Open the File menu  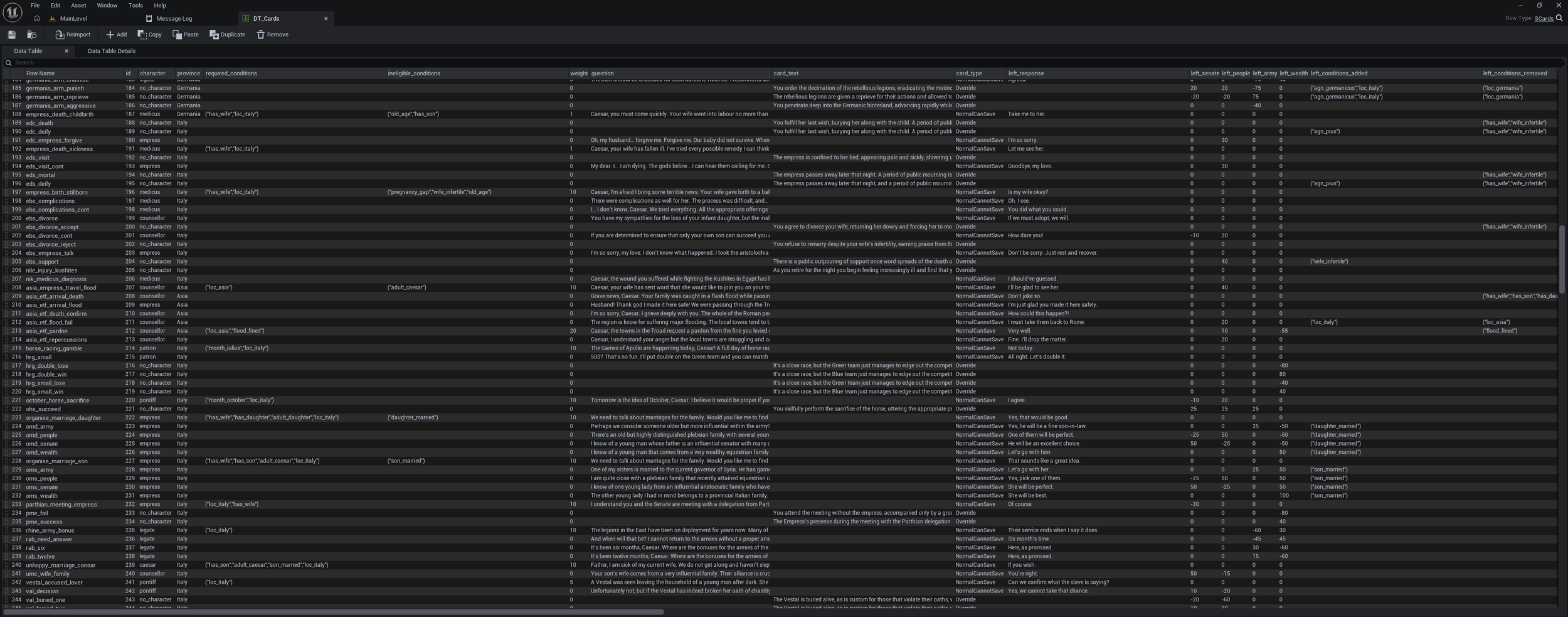pos(35,5)
